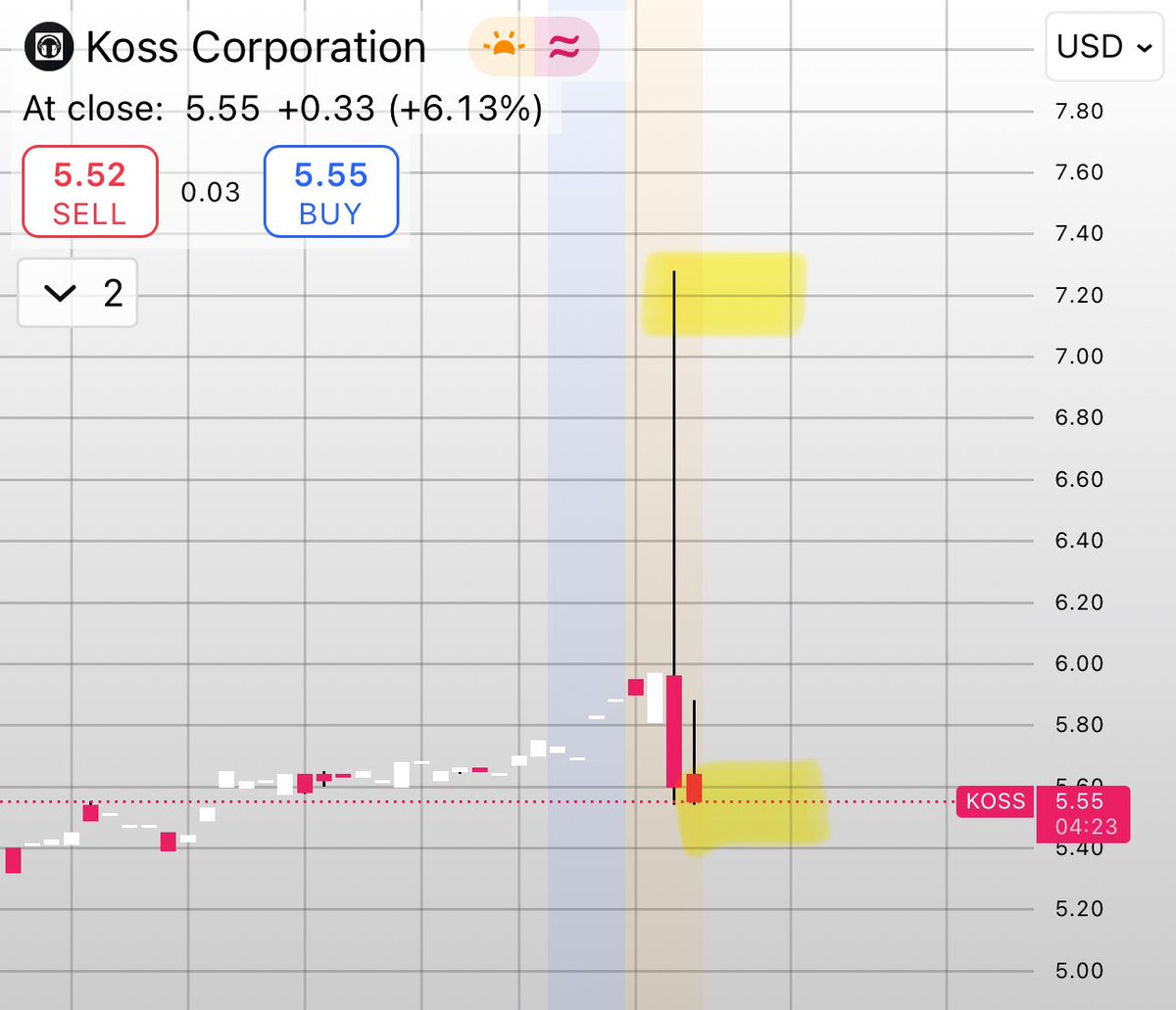Toggle the pink wavy lines session icon
The image size is (1176, 1010).
(565, 46)
